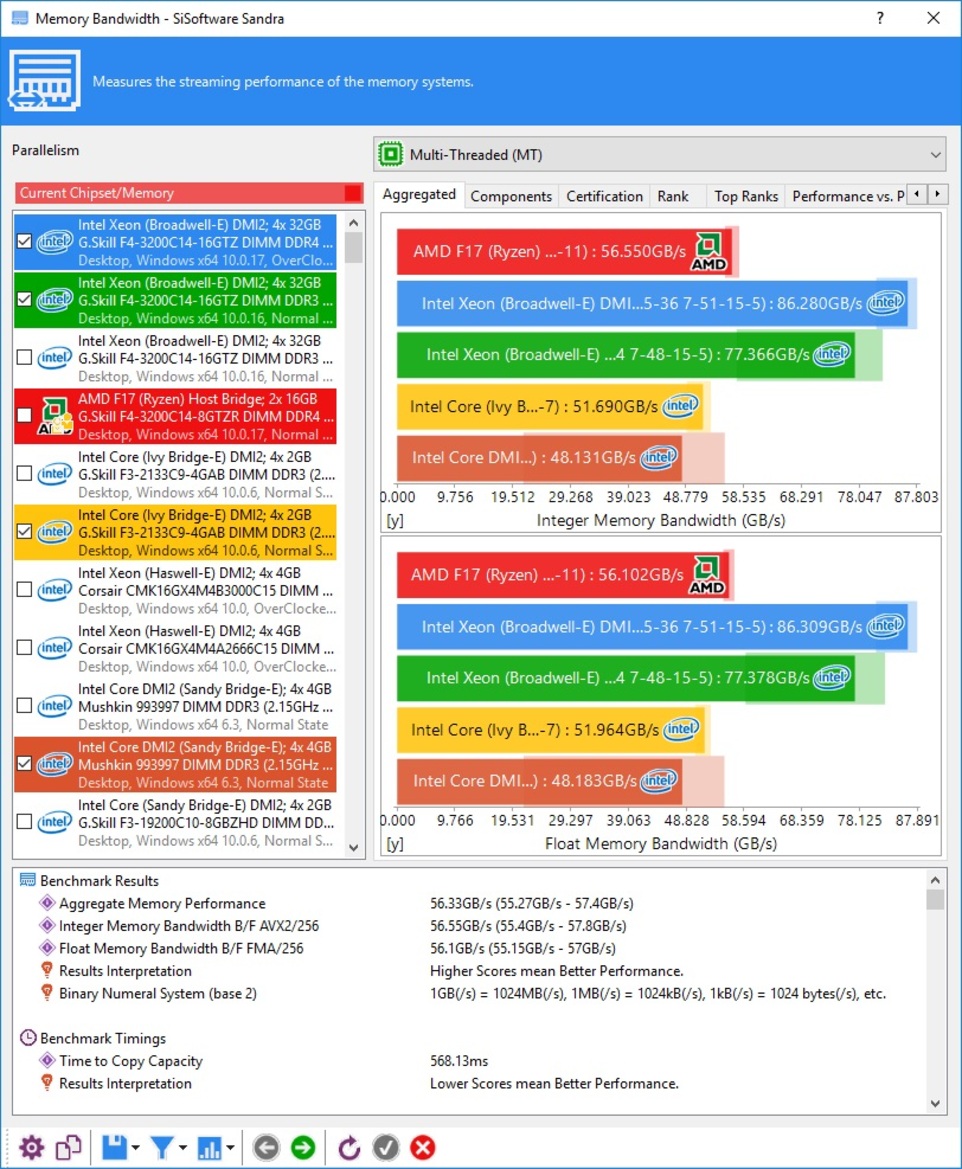Click the lightbulb icon beside Binary Numeral System

47,993
